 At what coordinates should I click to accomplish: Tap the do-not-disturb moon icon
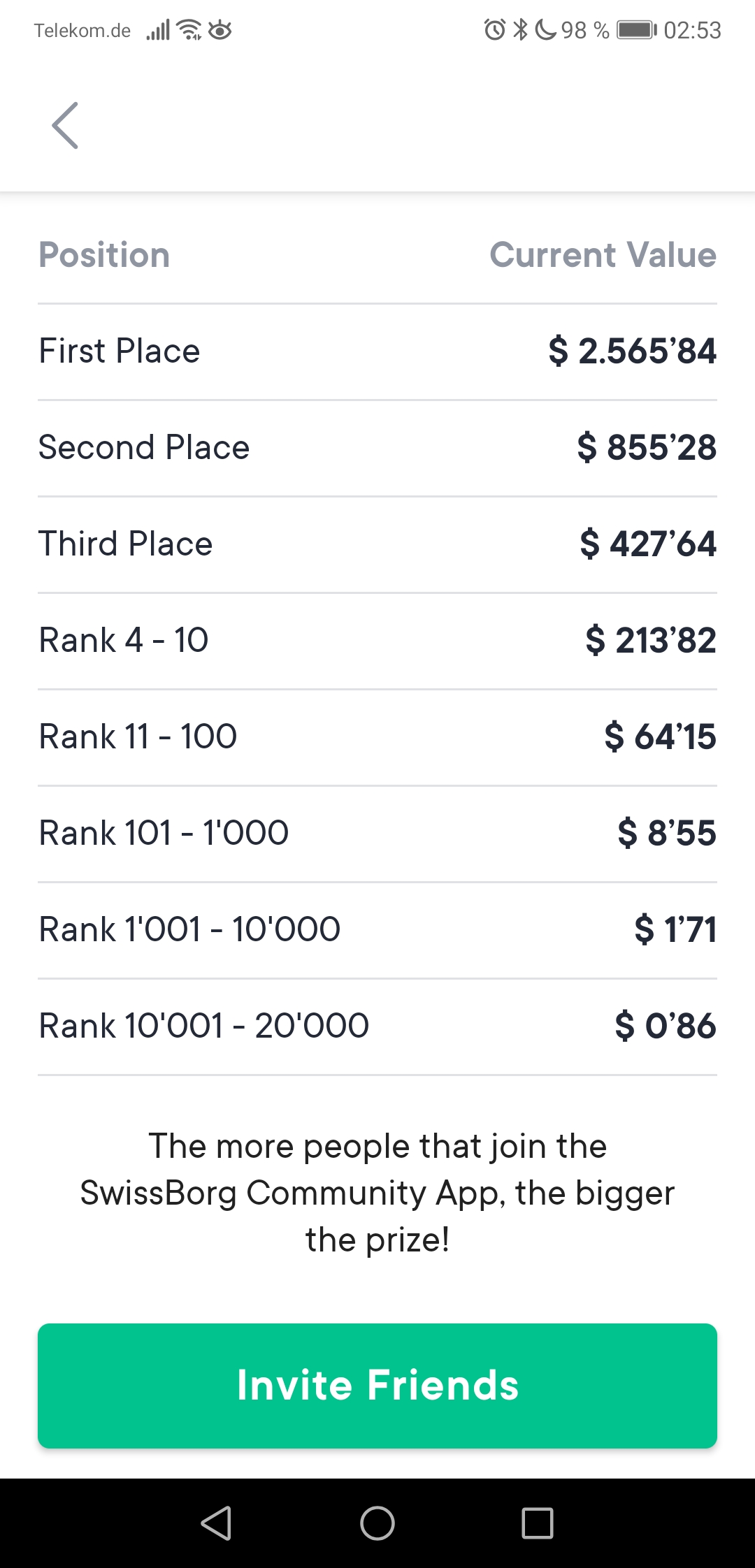coord(545,30)
